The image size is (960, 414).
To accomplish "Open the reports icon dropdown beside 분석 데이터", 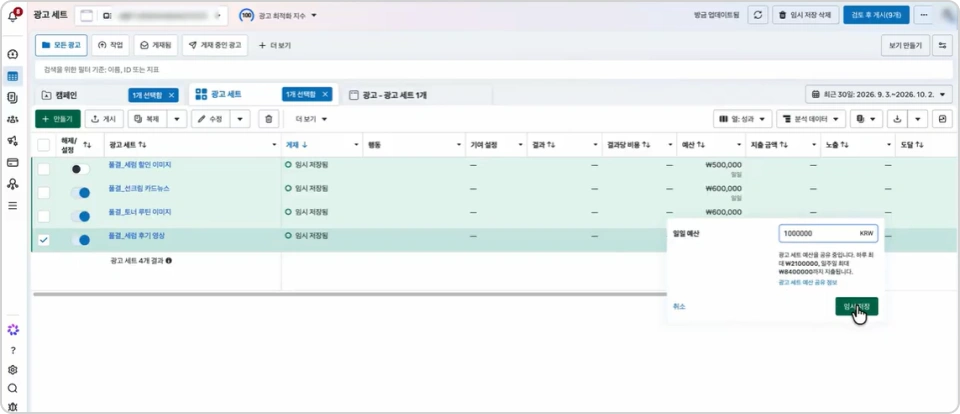I will 866,119.
